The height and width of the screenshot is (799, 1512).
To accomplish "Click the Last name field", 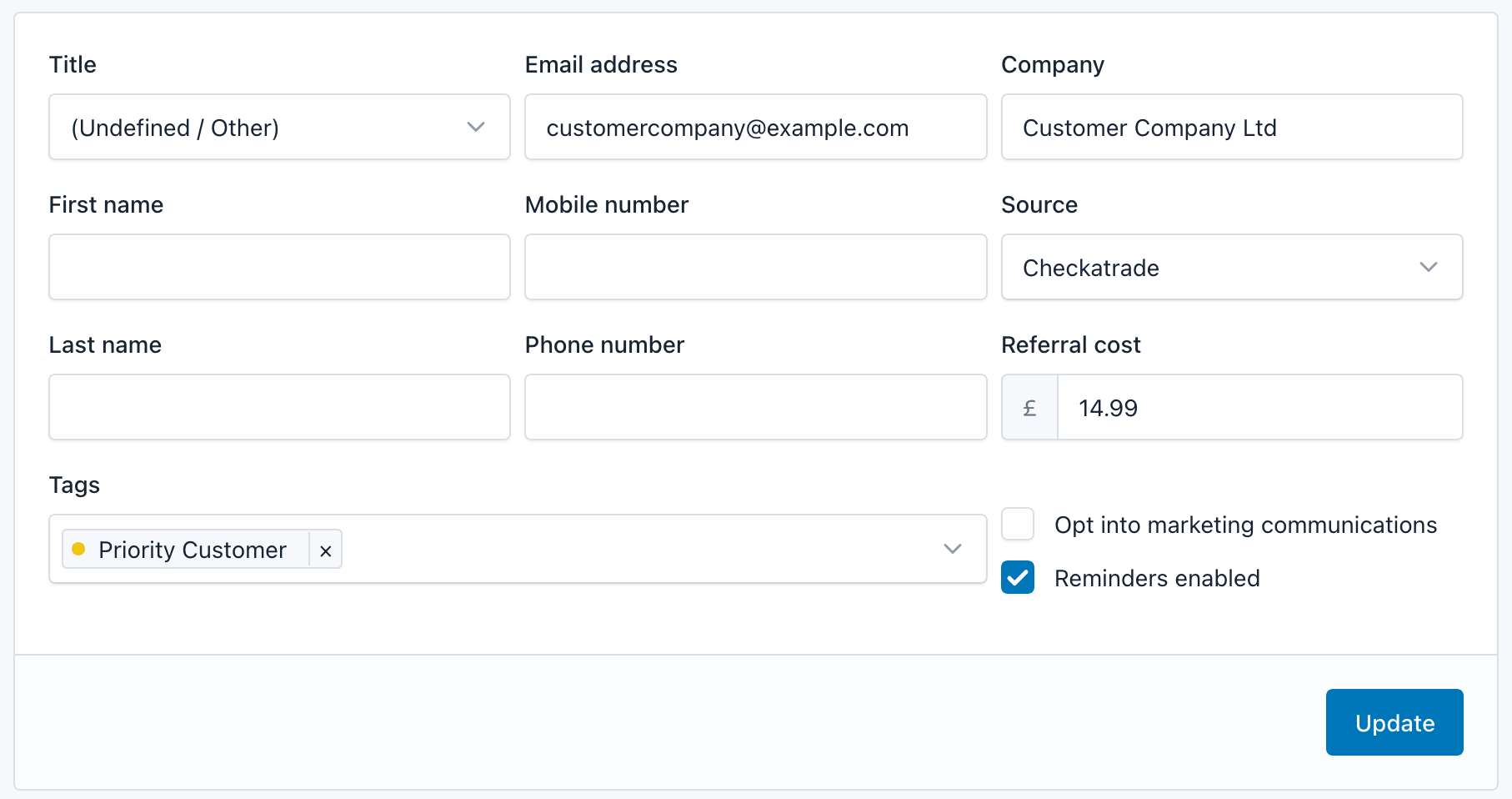I will (x=279, y=407).
